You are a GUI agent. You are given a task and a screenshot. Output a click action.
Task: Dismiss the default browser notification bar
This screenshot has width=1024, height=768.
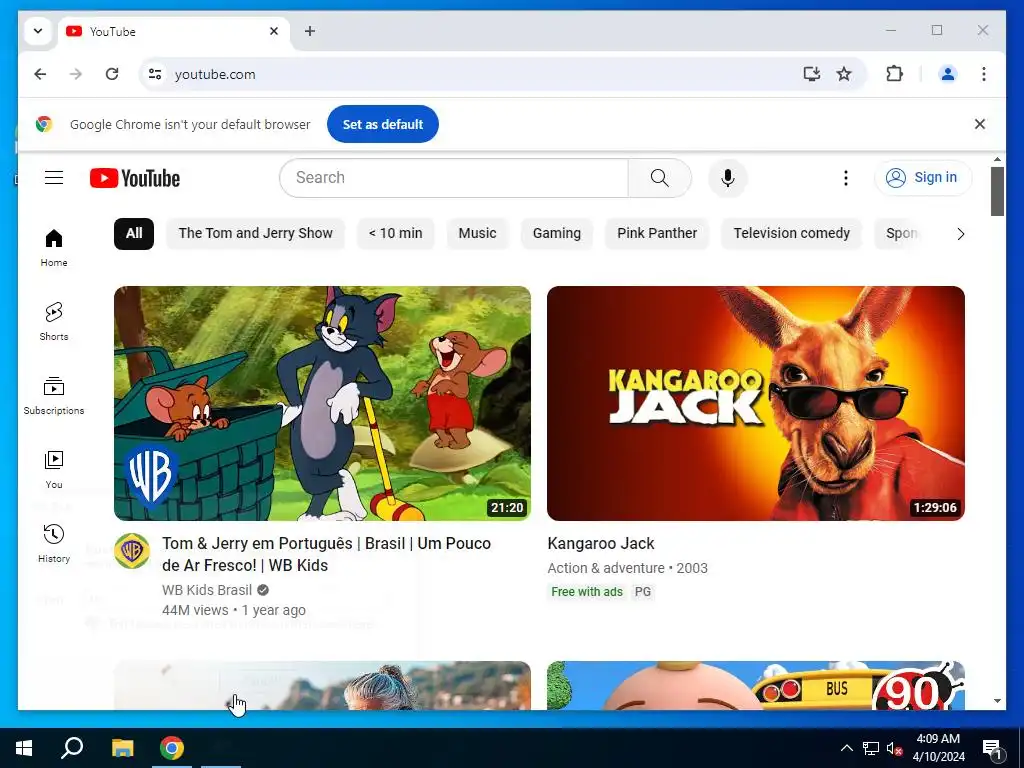pyautogui.click(x=980, y=124)
